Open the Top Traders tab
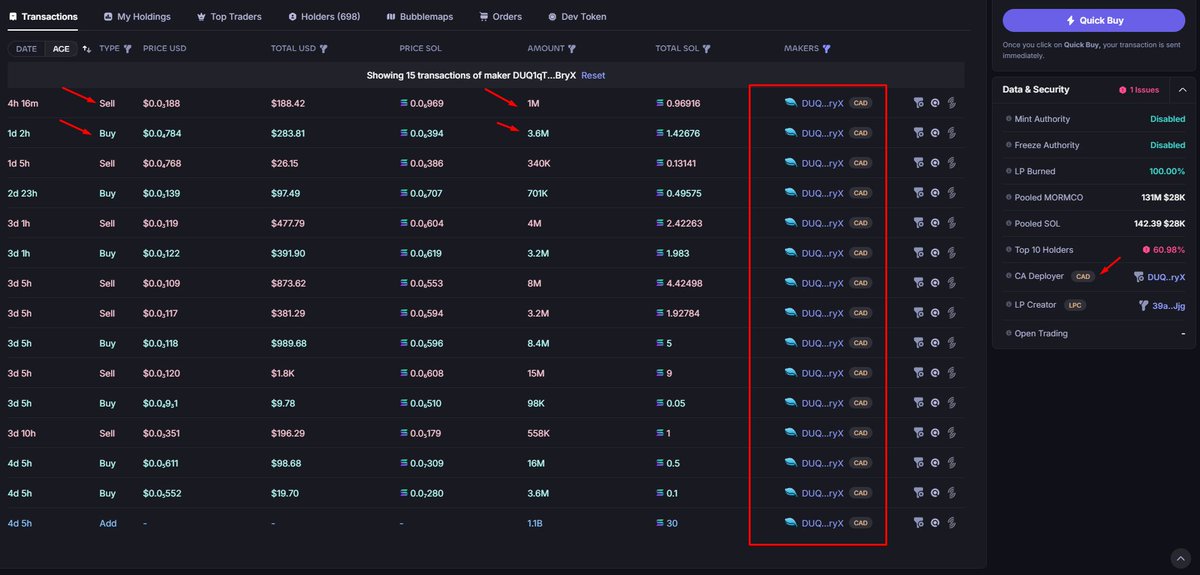 [x=229, y=16]
